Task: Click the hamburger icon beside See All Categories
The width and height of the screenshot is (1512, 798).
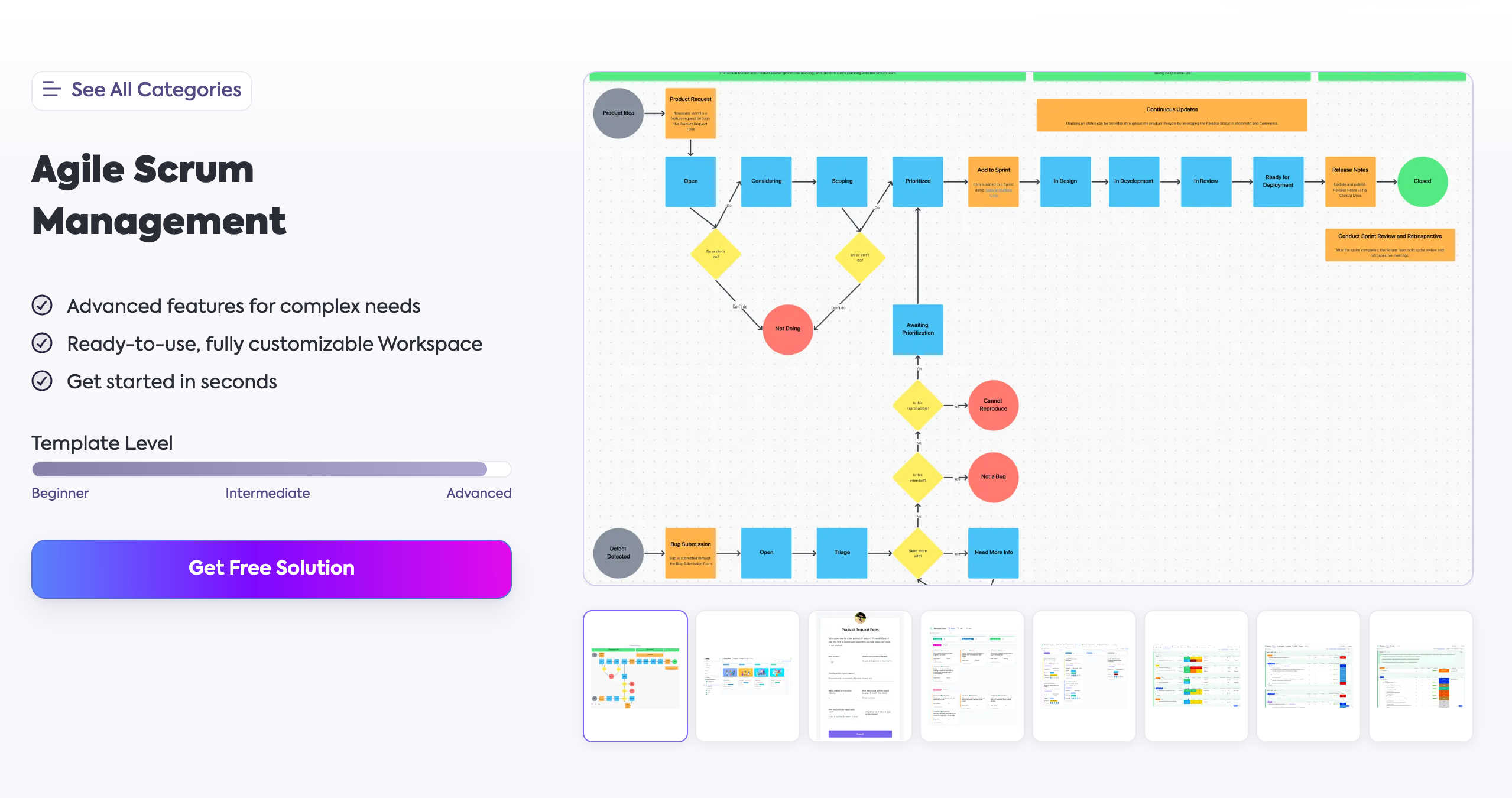Action: (x=52, y=89)
